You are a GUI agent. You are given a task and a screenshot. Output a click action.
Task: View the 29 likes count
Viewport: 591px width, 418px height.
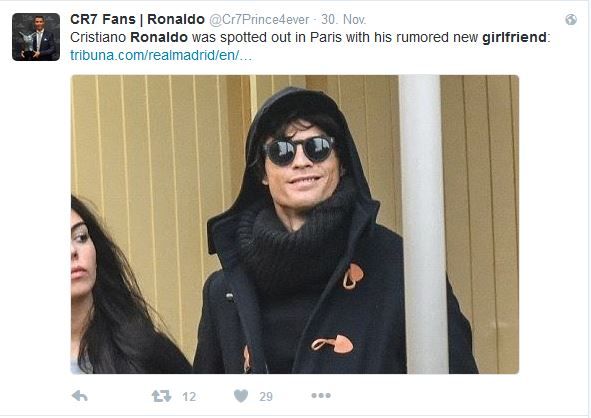point(266,397)
